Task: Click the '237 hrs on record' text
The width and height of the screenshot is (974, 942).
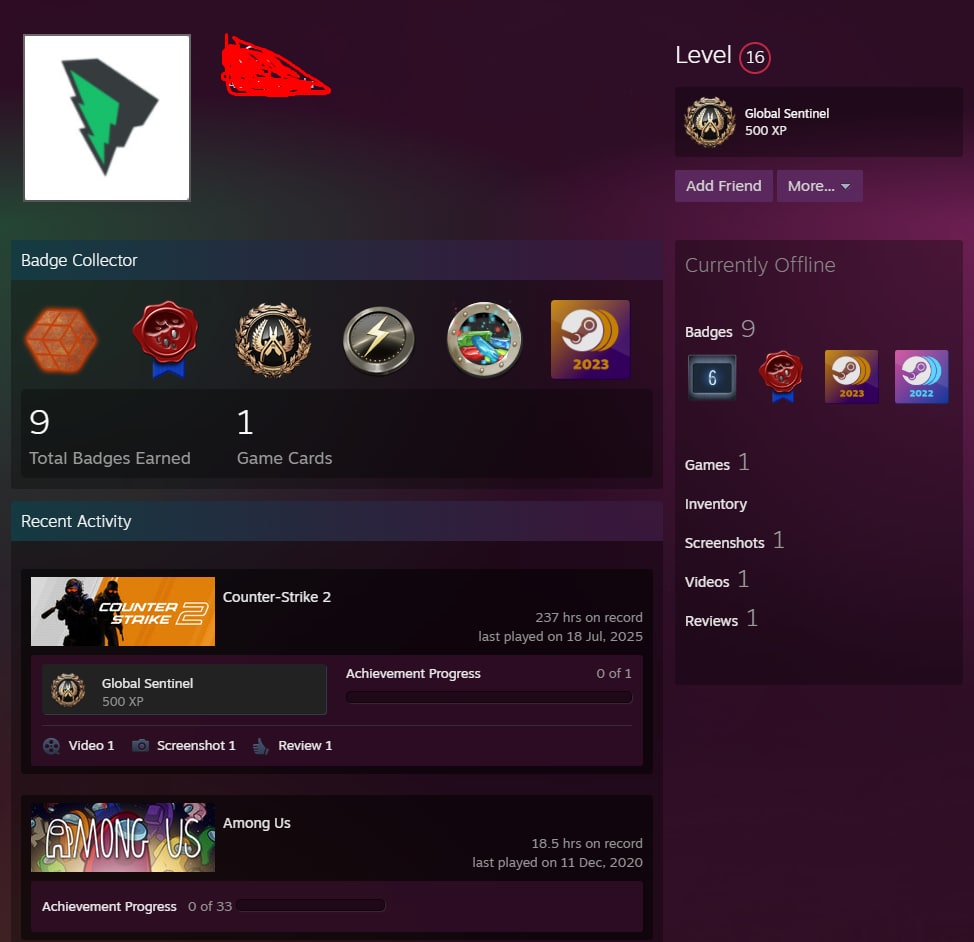Action: (589, 618)
